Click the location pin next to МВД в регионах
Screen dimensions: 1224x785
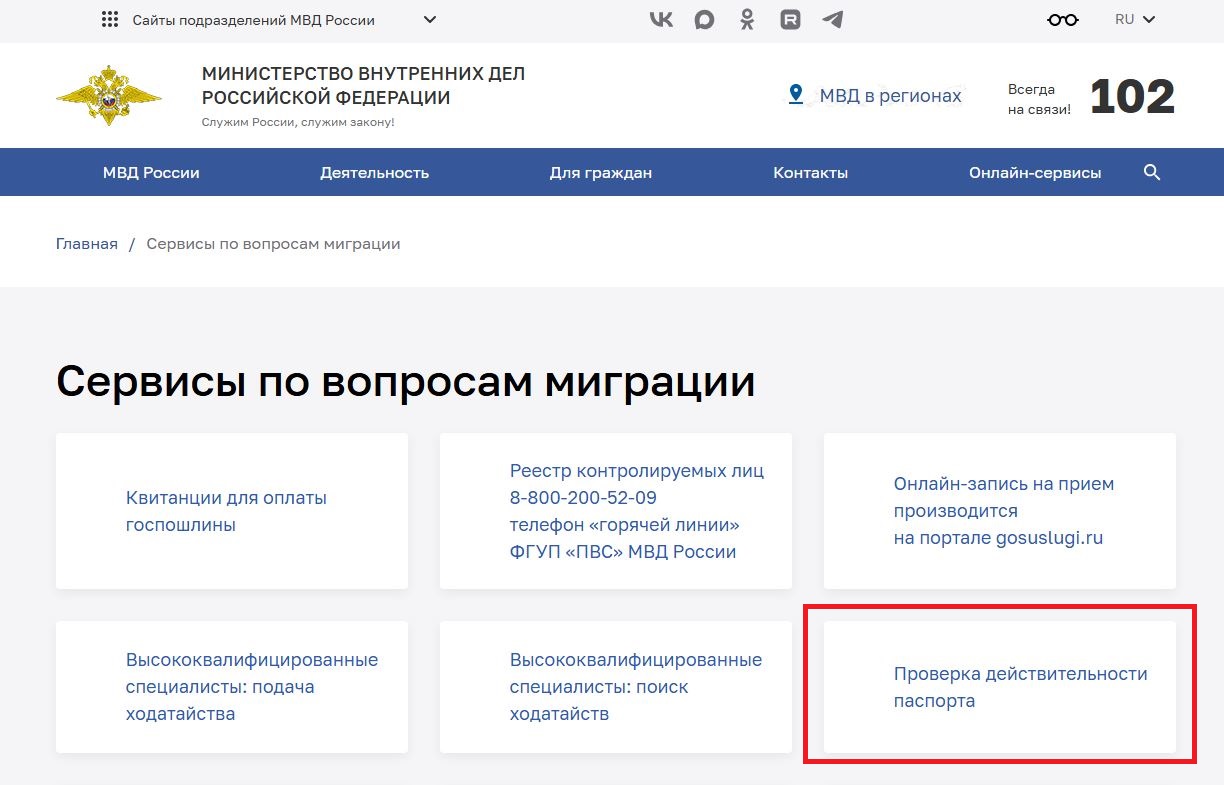pyautogui.click(x=795, y=95)
